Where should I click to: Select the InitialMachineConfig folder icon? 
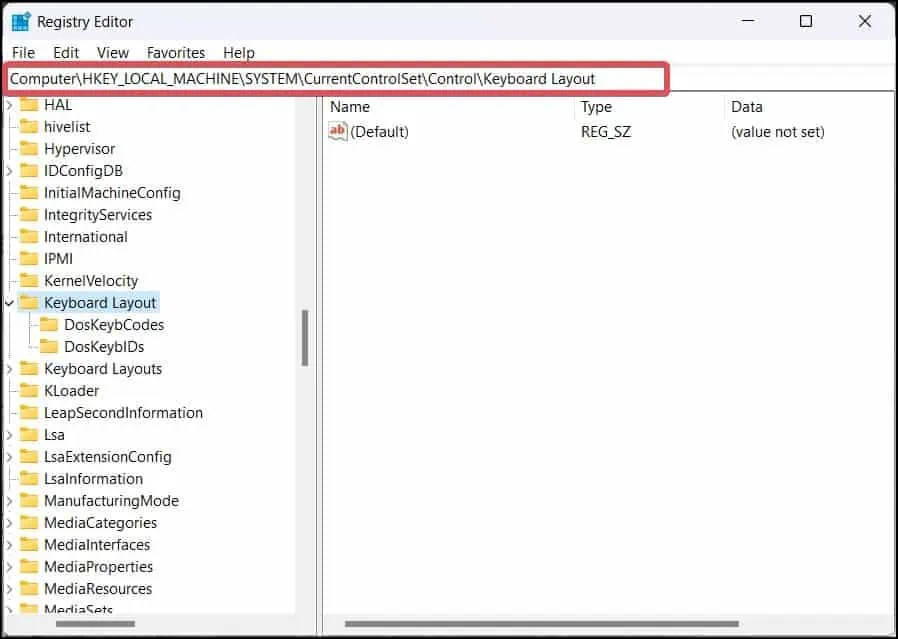coord(29,193)
